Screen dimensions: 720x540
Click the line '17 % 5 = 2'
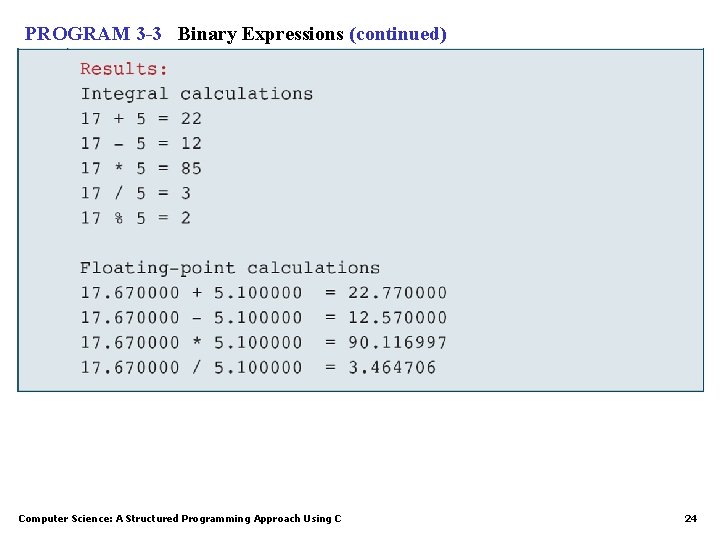tap(135, 218)
